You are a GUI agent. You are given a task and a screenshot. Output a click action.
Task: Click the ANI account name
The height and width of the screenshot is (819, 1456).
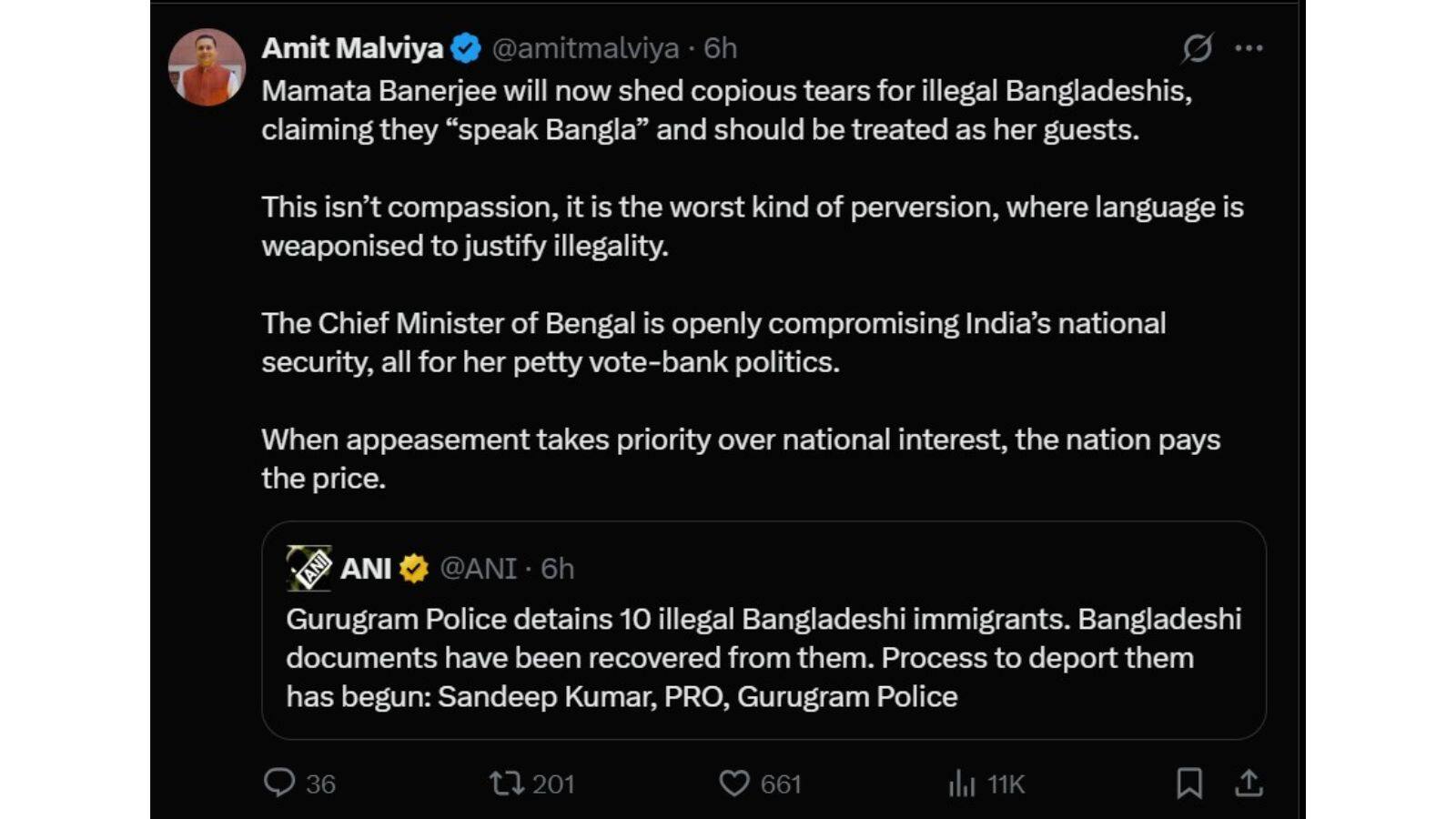[x=366, y=569]
